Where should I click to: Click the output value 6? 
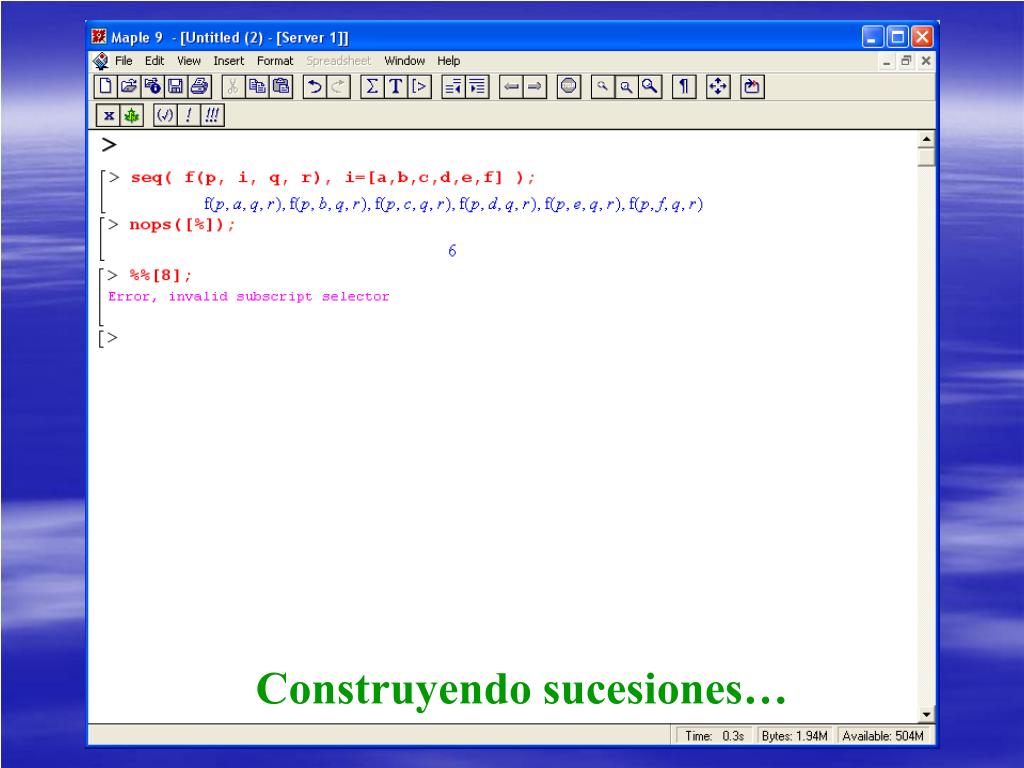coord(452,251)
